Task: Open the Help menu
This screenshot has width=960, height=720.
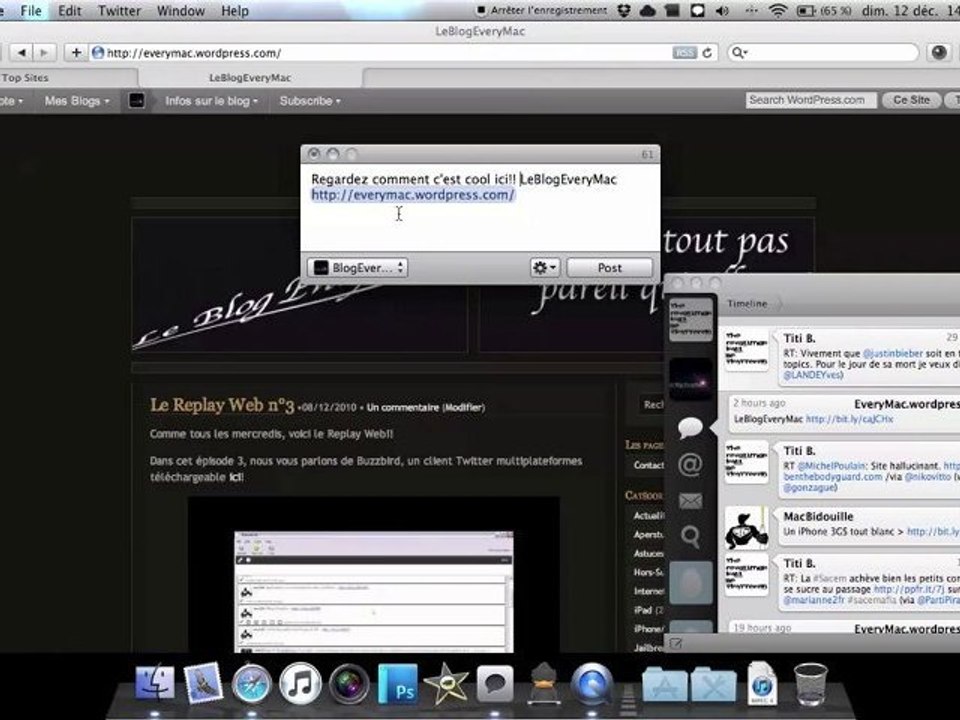Action: 234,10
